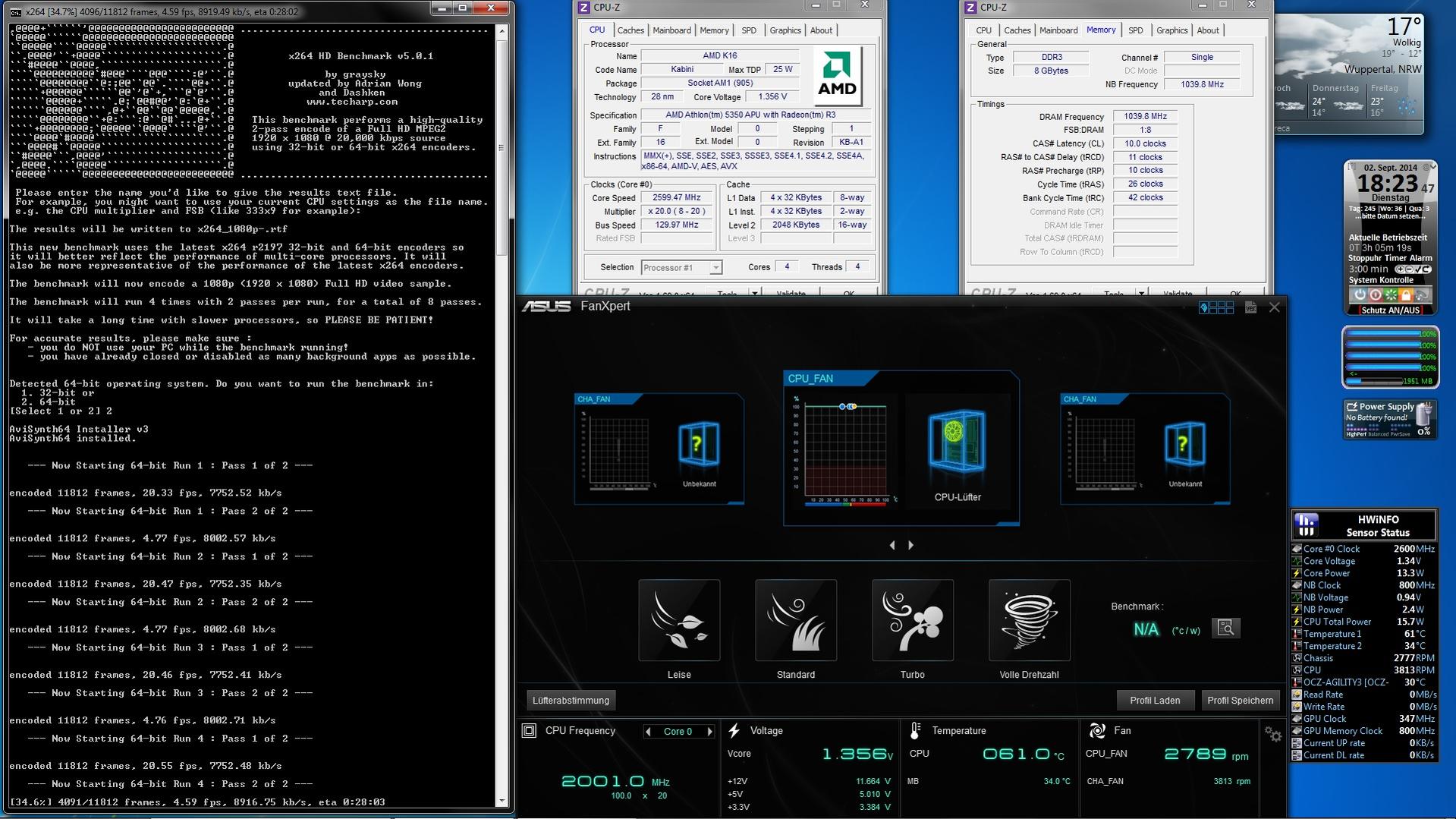The height and width of the screenshot is (819, 1456).
Task: Switch to next core in CPU Frequency
Action: point(709,732)
